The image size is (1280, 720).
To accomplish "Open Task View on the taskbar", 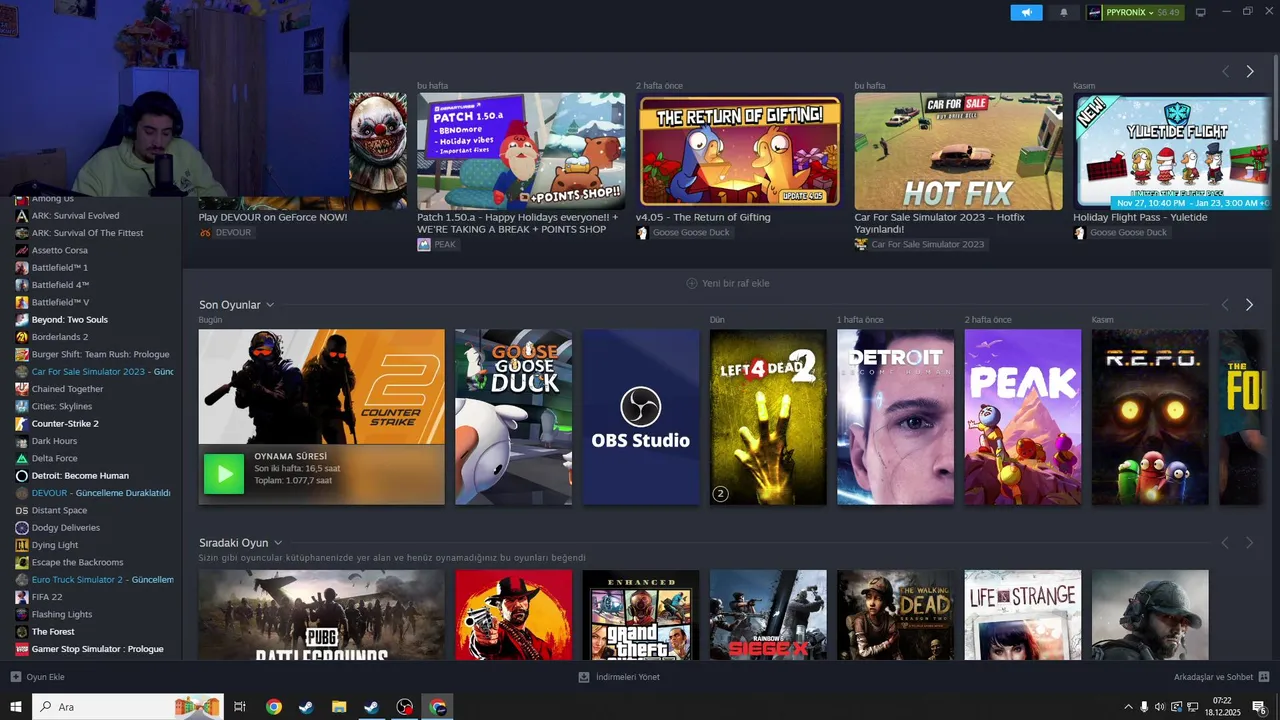I will click(x=240, y=707).
